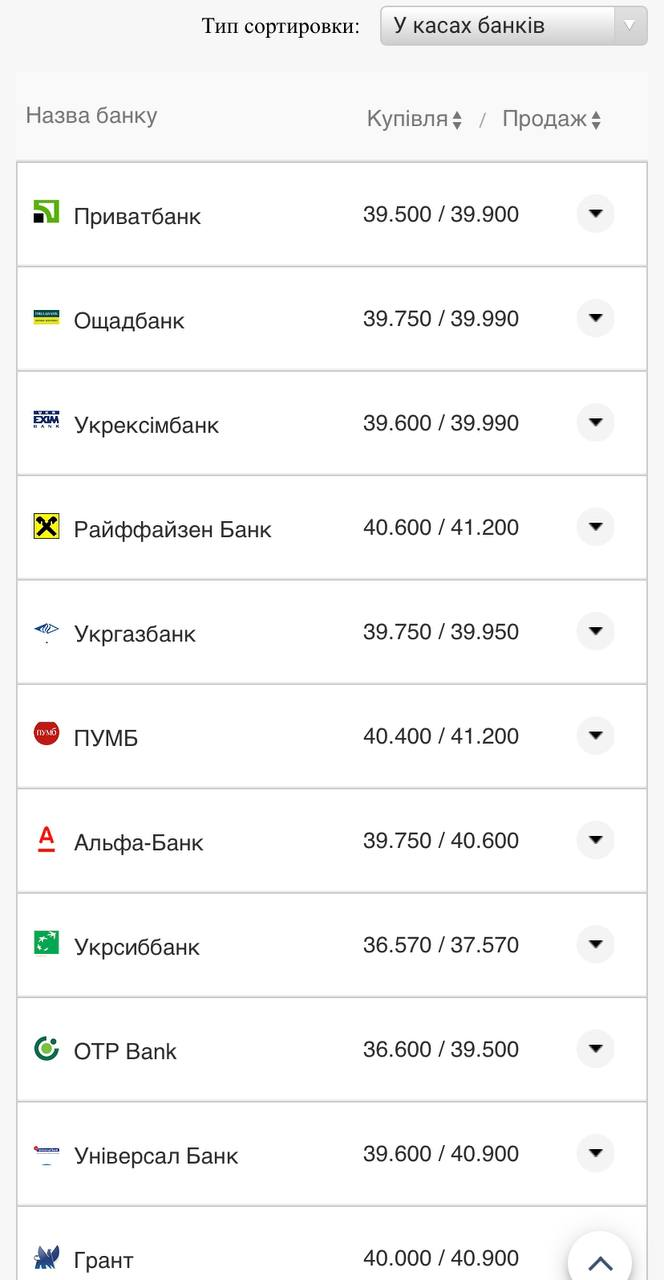Click the Альфа-Банк red letter logo
The width and height of the screenshot is (664, 1280).
coord(46,839)
